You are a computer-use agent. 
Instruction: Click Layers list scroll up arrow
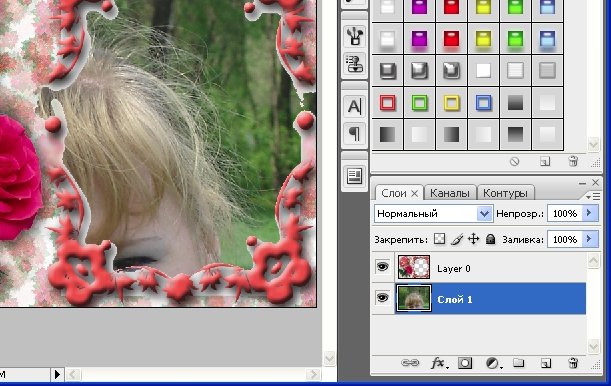[x=593, y=261]
